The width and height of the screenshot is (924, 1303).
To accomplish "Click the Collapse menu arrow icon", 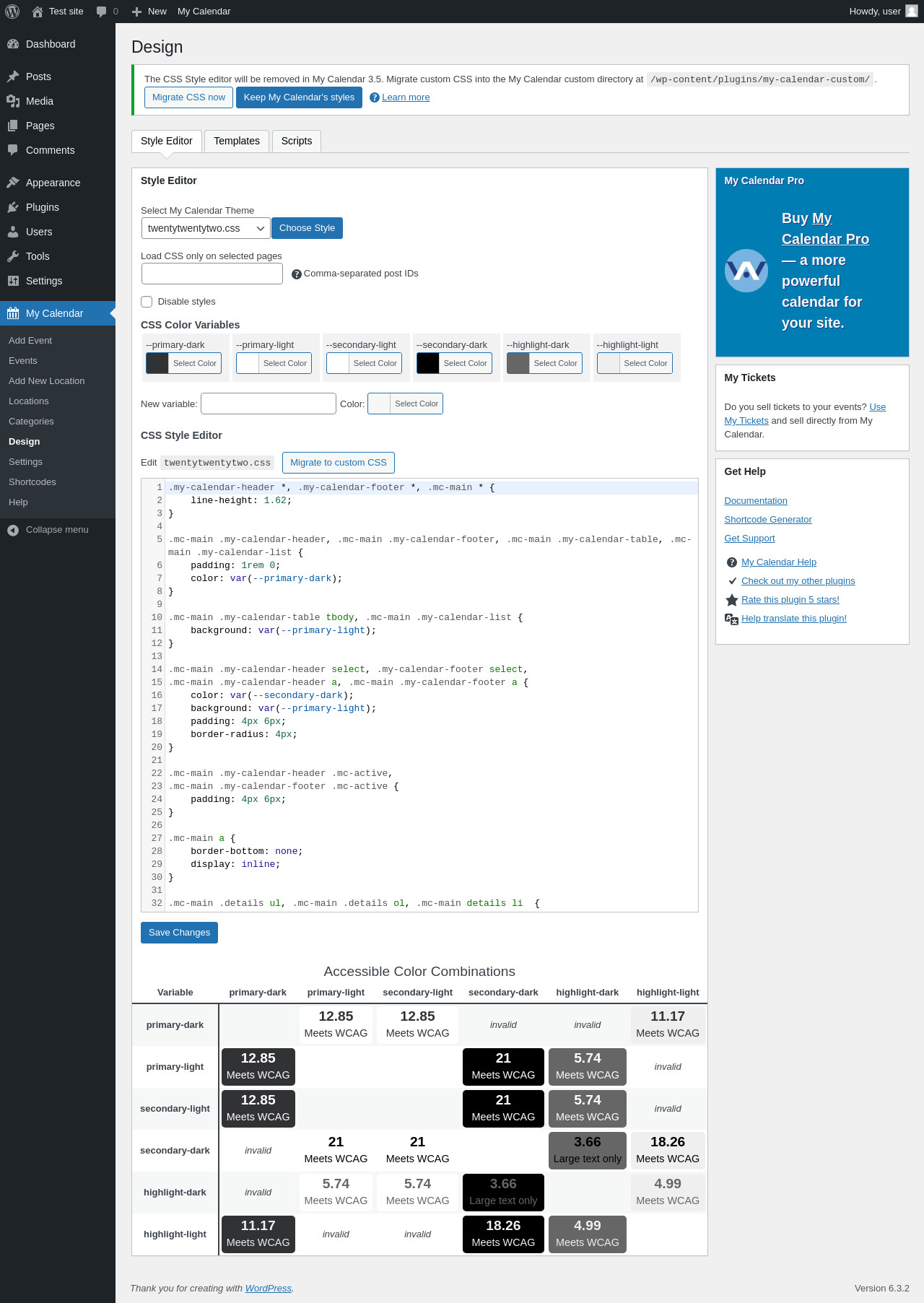I will [13, 530].
